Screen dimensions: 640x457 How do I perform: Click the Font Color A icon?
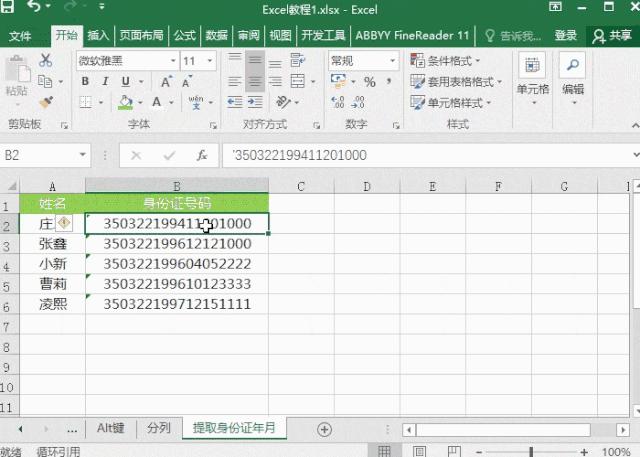156,102
